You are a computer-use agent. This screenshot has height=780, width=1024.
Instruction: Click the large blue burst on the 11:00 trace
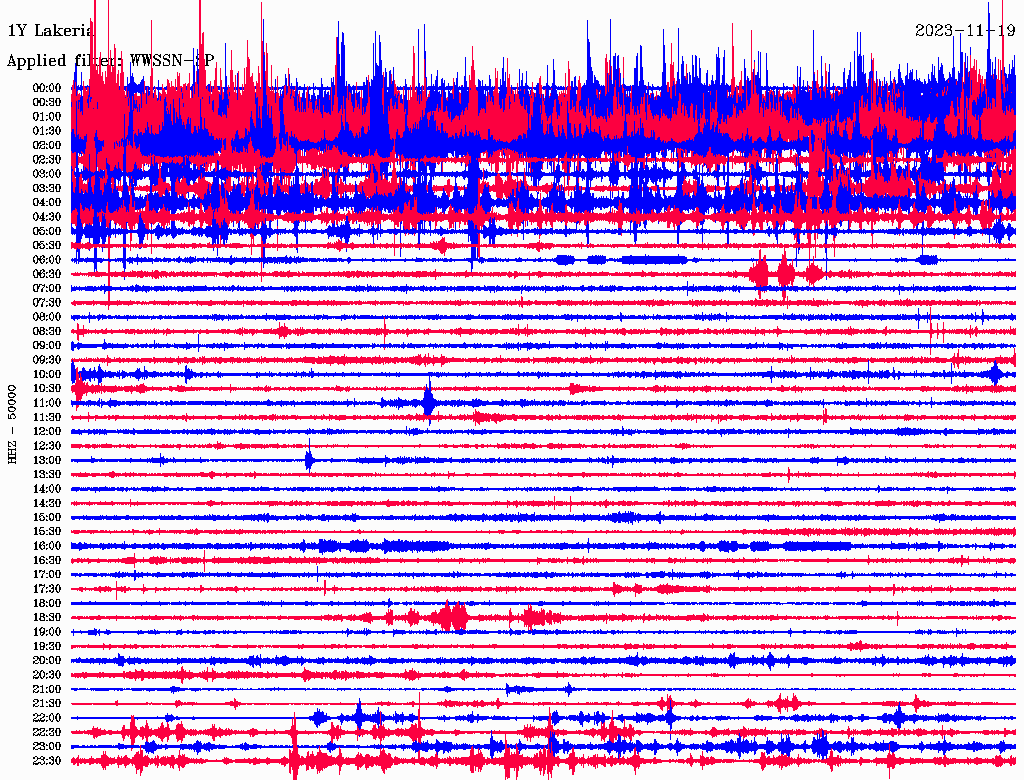428,400
